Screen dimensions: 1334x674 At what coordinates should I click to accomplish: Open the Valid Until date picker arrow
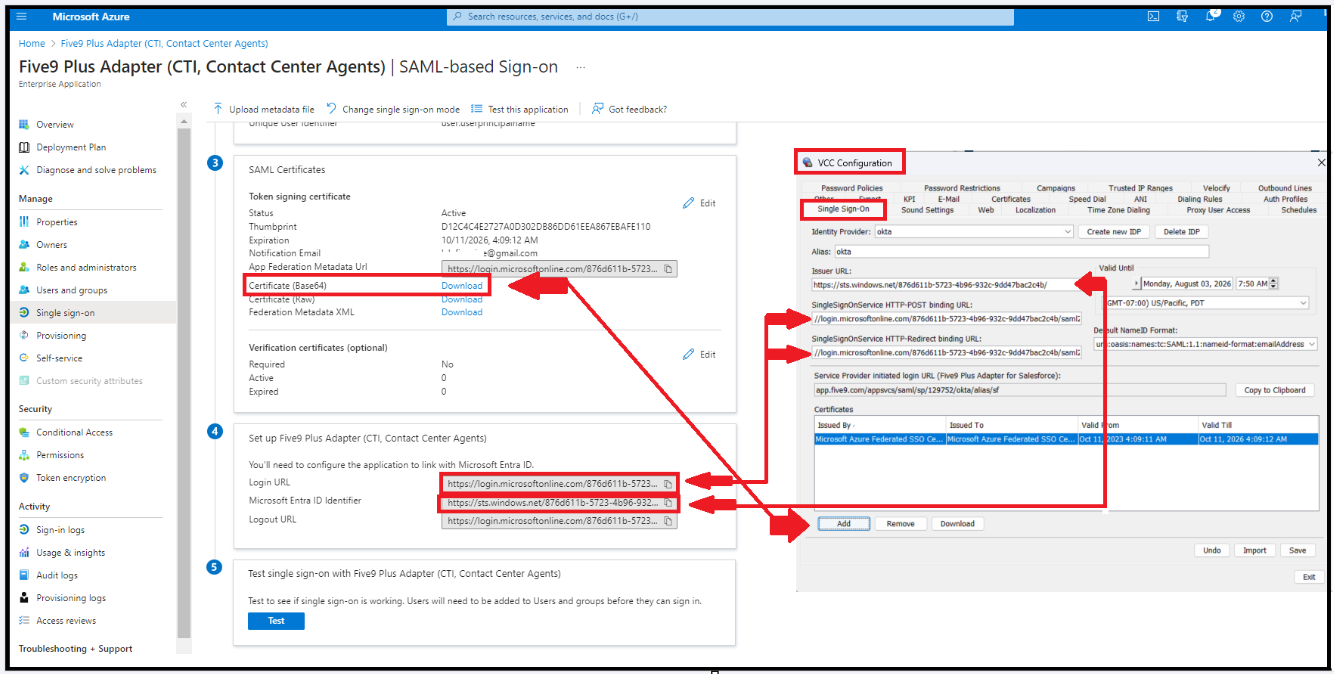[x=1136, y=284]
